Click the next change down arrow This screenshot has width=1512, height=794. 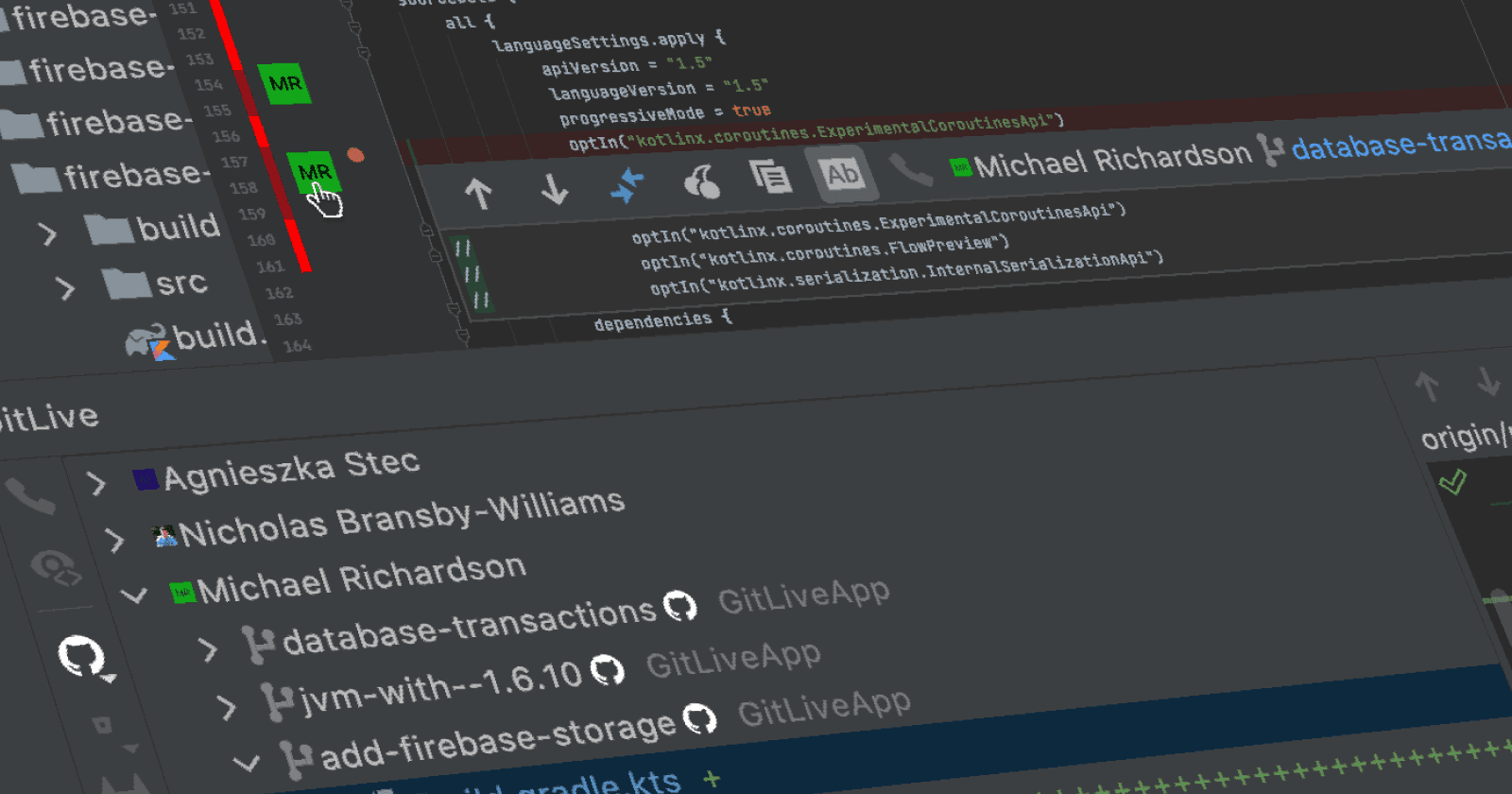click(555, 188)
